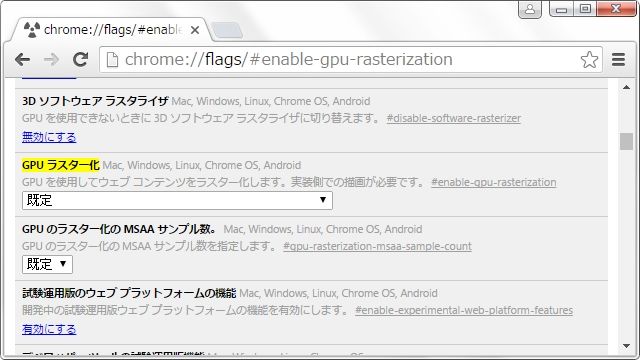640x360 pixels.
Task: Close the Chrome window
Action: click(x=616, y=9)
